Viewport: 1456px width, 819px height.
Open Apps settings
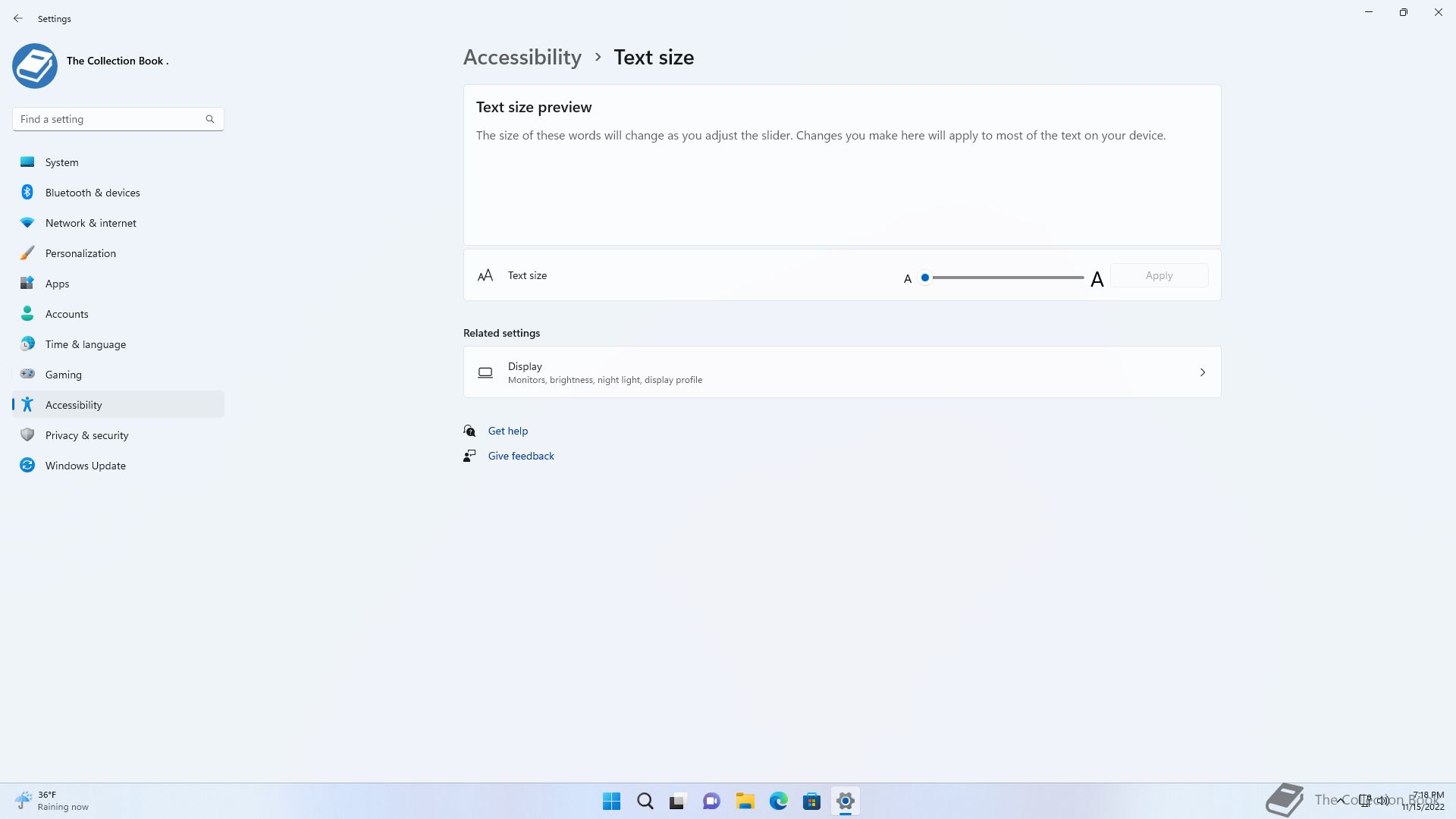118,284
